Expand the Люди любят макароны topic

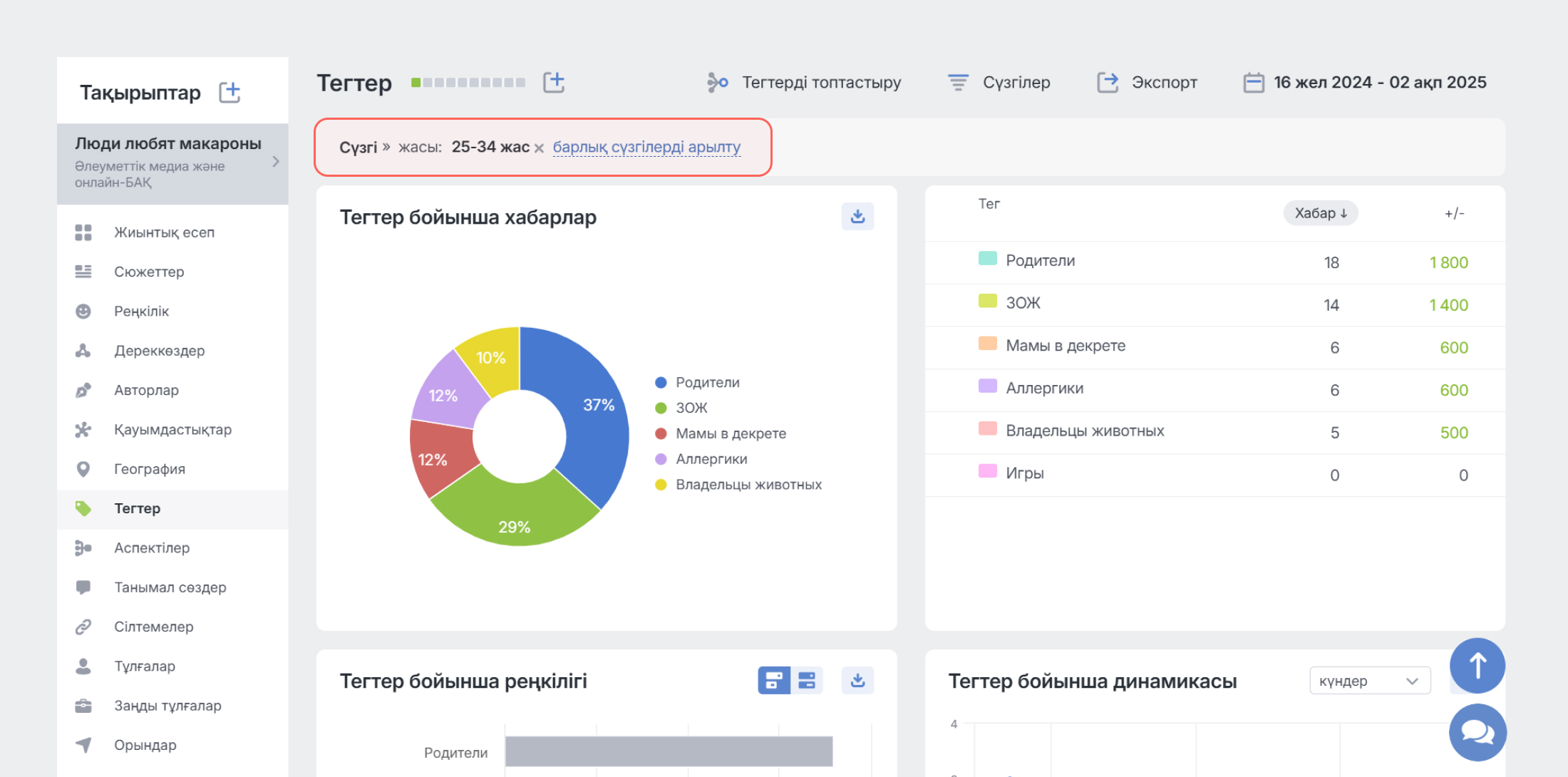tap(275, 162)
